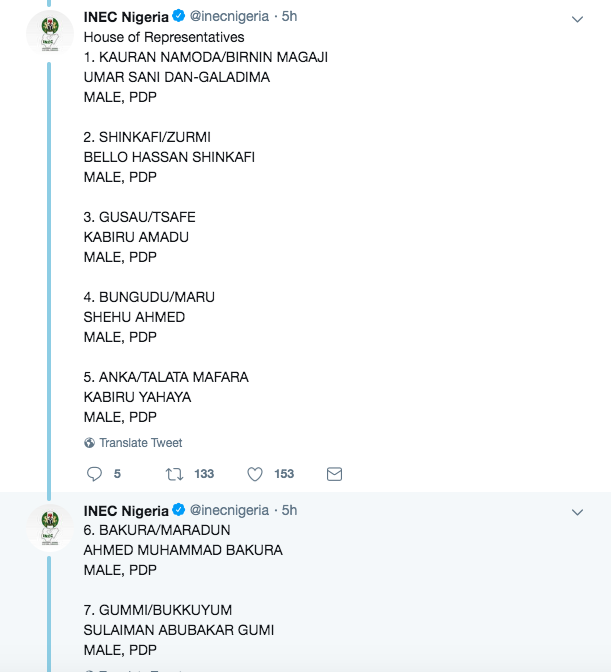Open the INEC avatar on the first tweet
The height and width of the screenshot is (672, 611).
pos(50,34)
